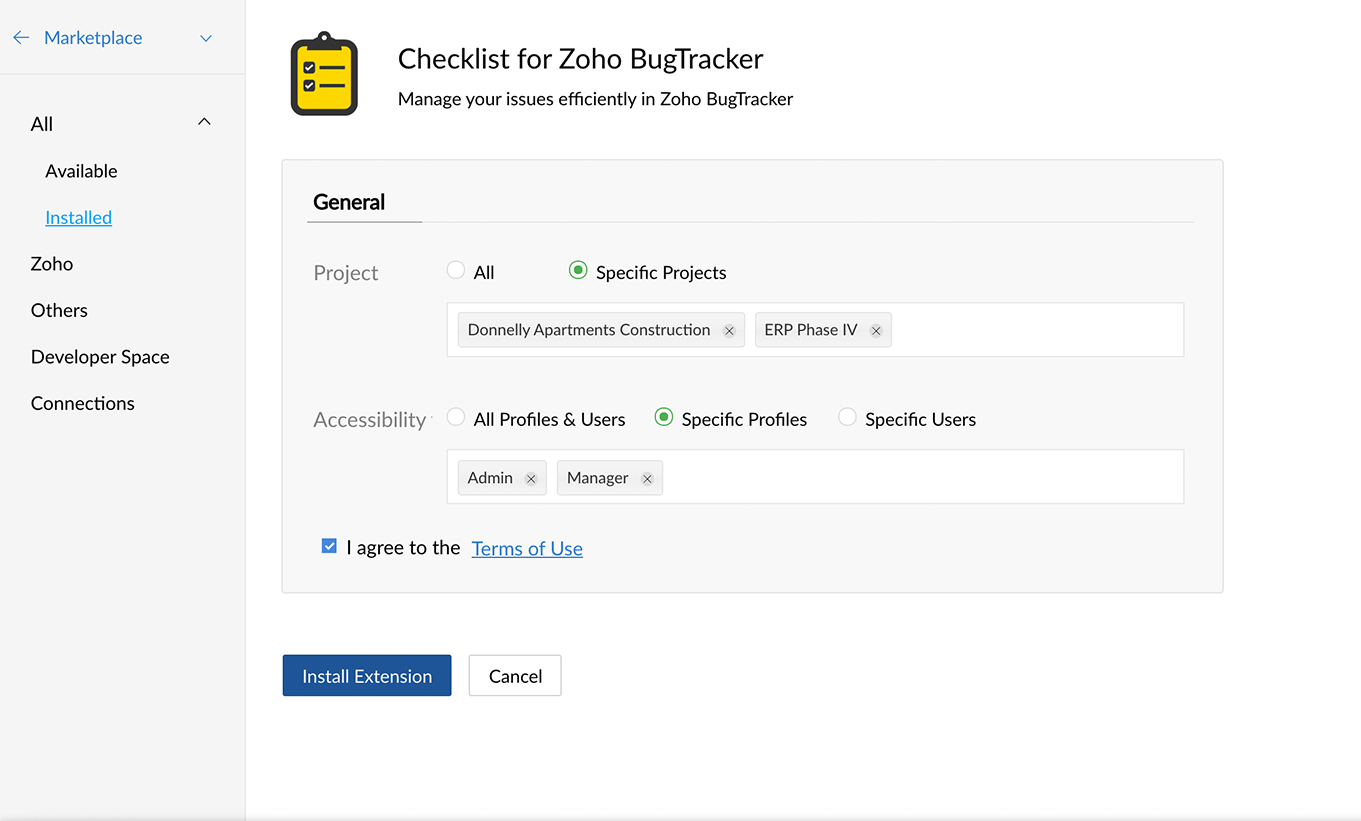The image size is (1361, 821).
Task: Click the Project field label
Action: tap(346, 273)
